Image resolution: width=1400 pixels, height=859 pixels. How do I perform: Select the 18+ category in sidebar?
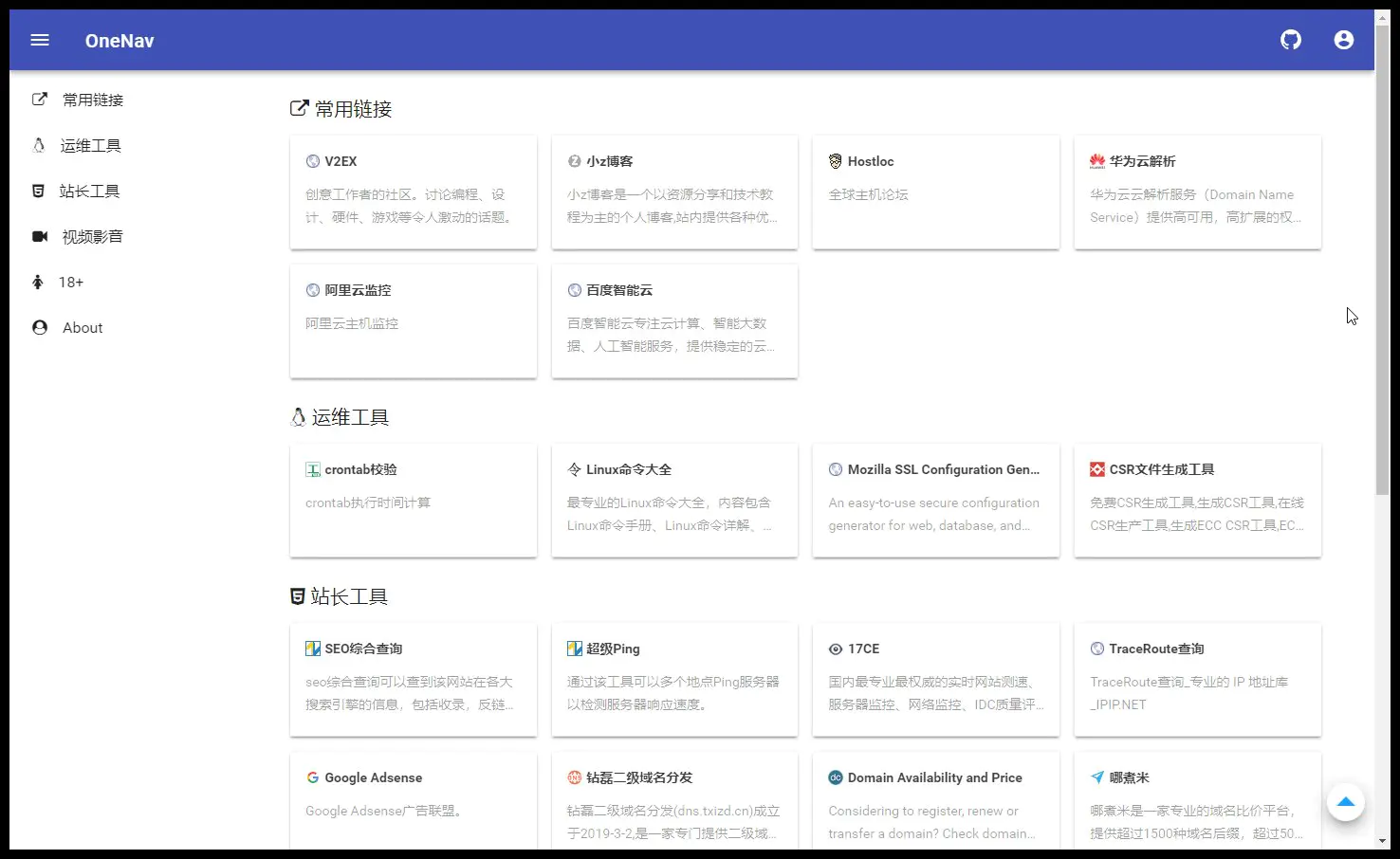click(70, 282)
